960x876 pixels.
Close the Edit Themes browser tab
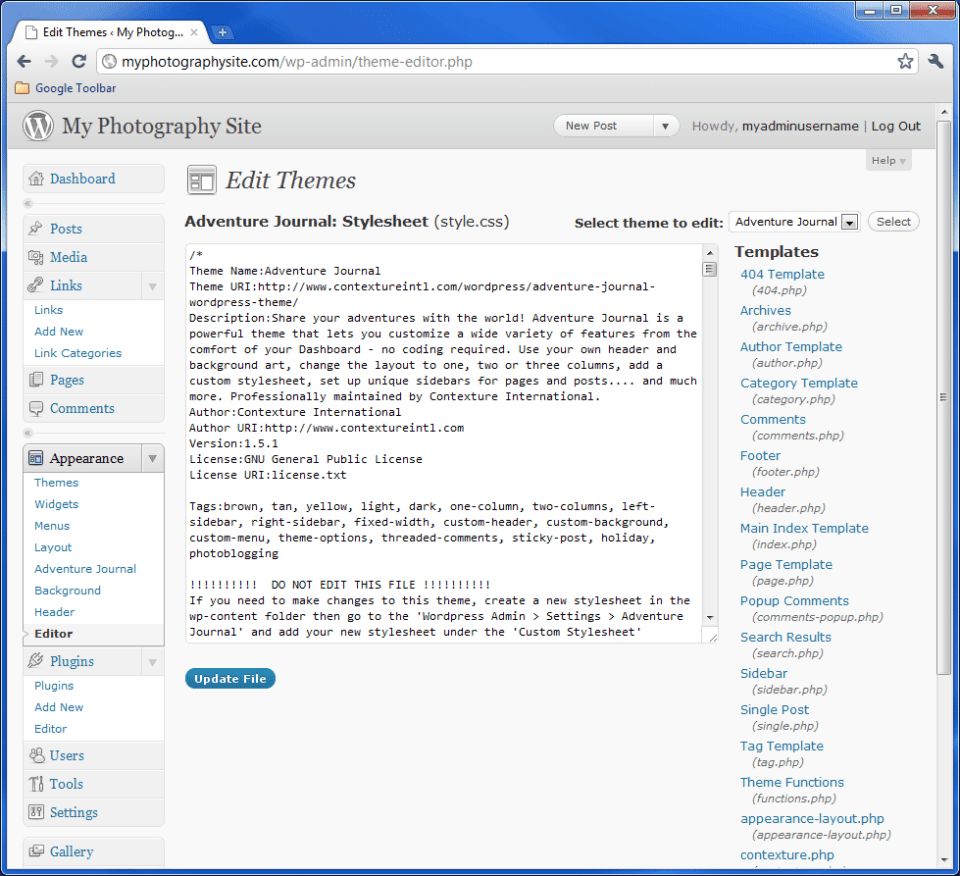[x=193, y=32]
